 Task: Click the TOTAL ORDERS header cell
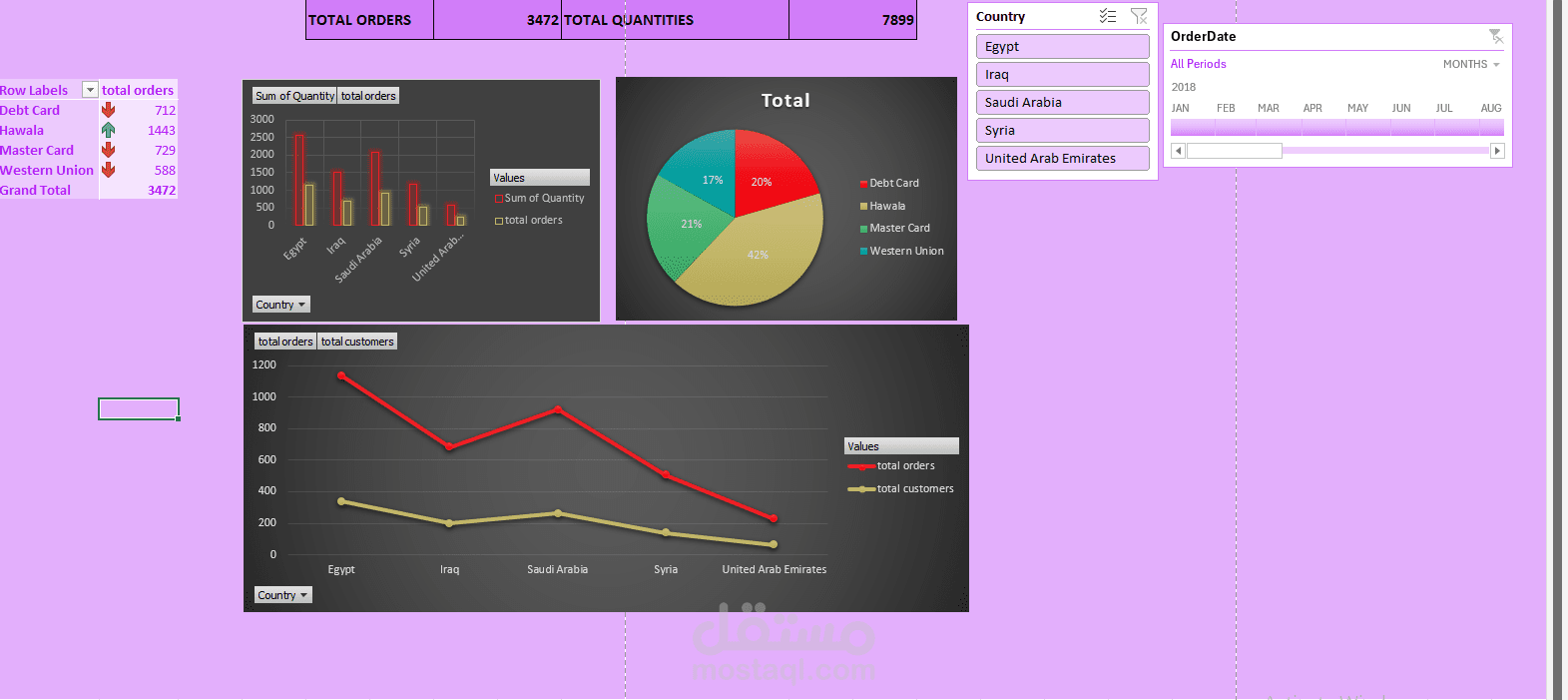[369, 20]
